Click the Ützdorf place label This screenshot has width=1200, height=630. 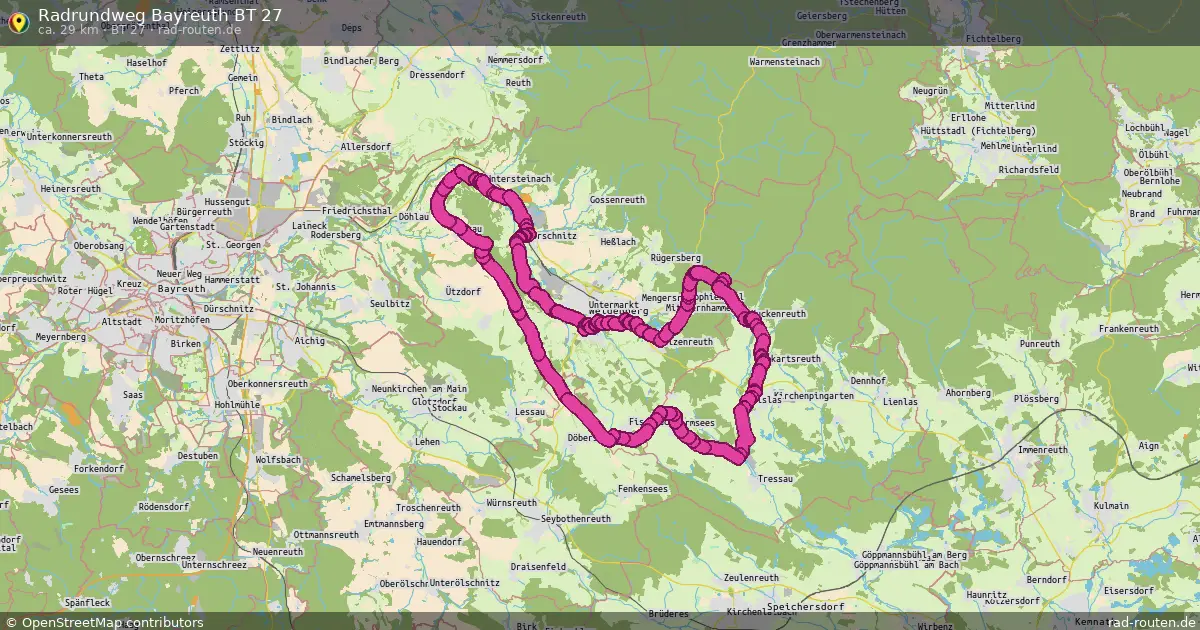pos(462,291)
